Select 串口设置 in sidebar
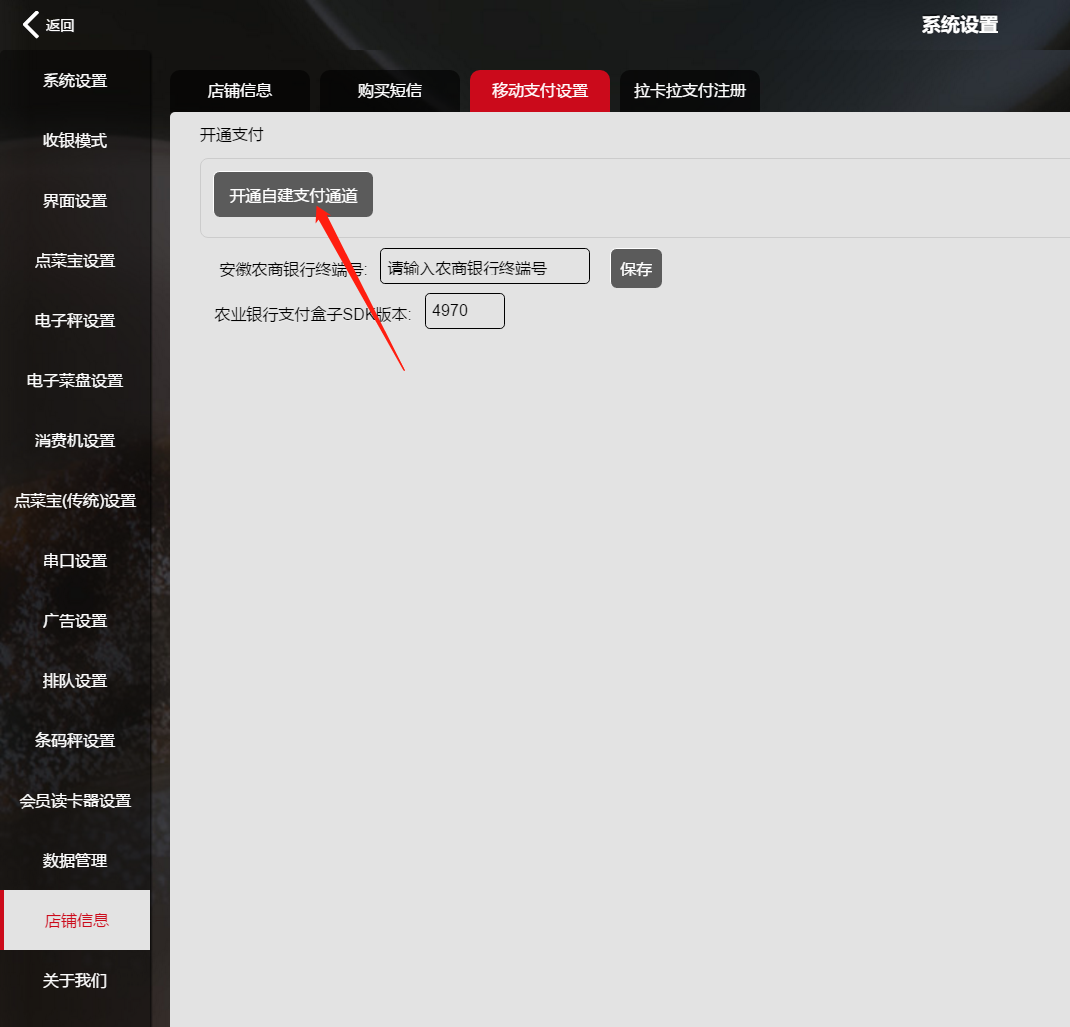 click(x=75, y=561)
